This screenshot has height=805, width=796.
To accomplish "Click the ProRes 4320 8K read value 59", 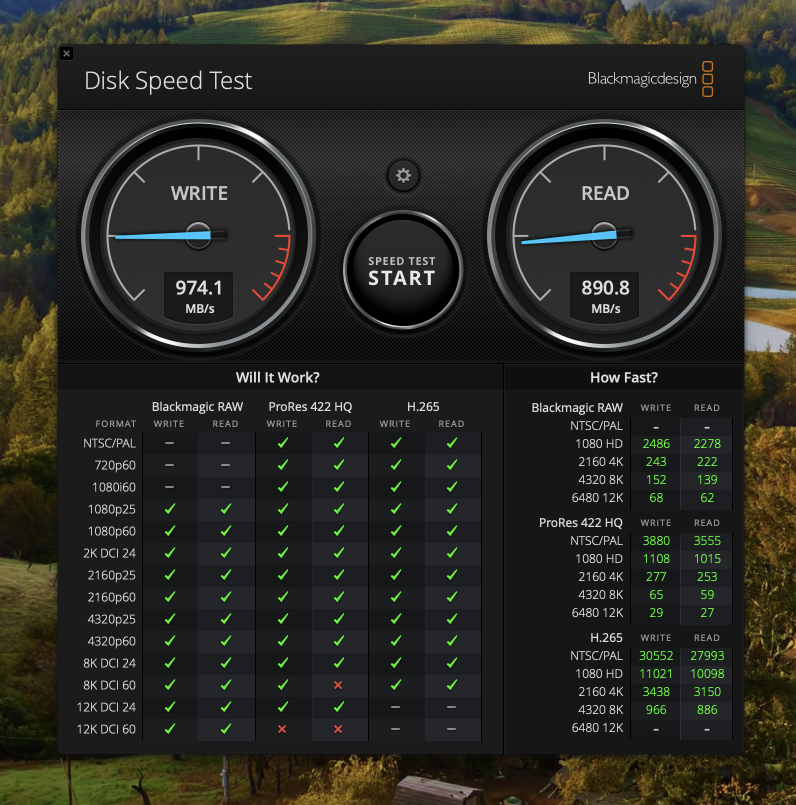I will [x=707, y=595].
